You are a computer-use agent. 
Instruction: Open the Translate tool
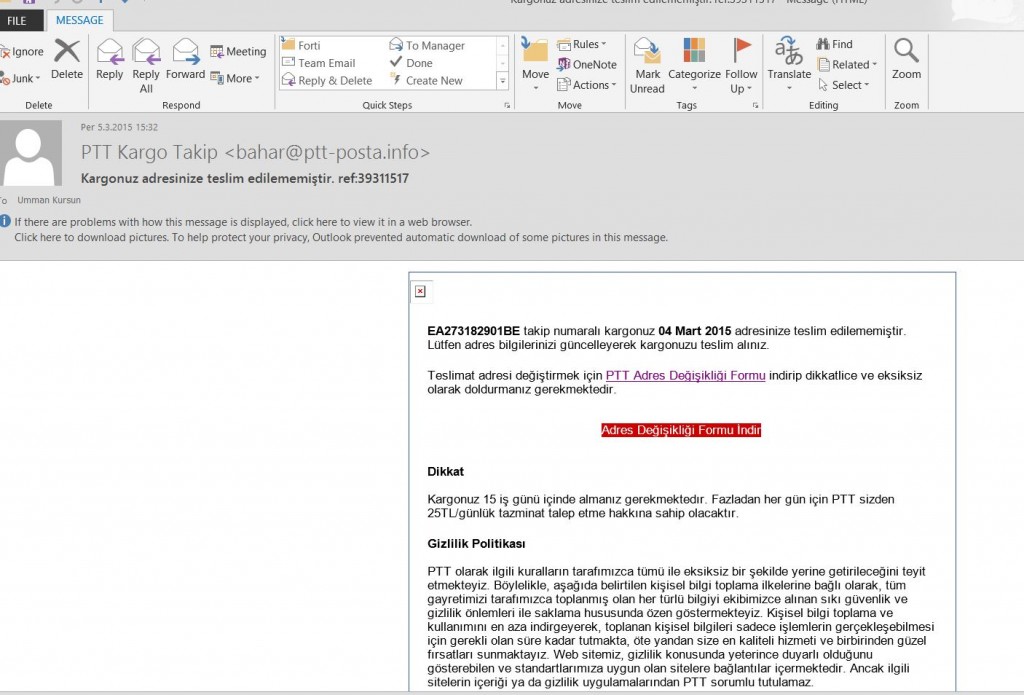(789, 63)
